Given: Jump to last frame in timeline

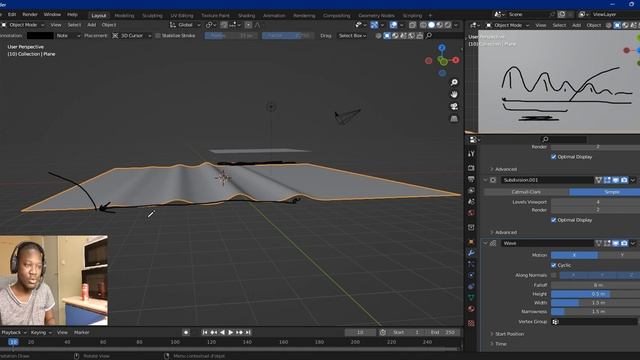Looking at the screenshot, I should [x=248, y=332].
